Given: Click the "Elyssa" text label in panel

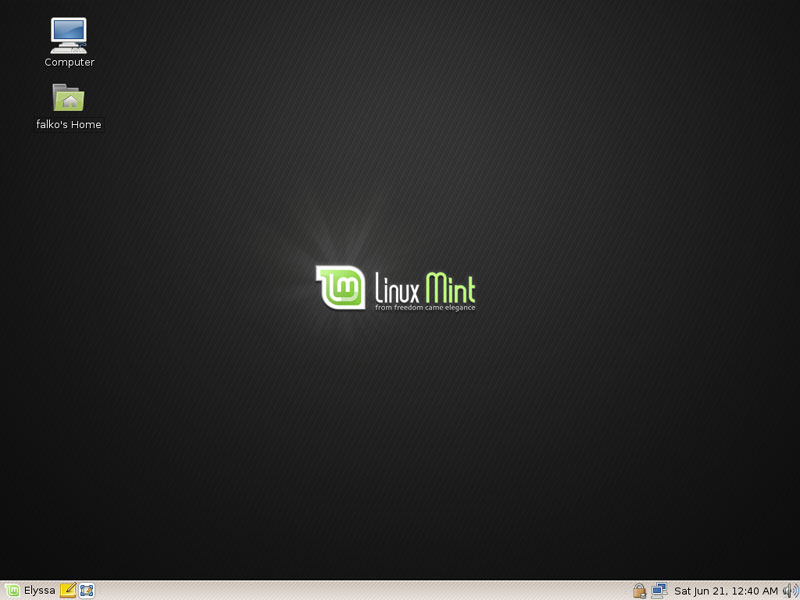Looking at the screenshot, I should (40, 590).
